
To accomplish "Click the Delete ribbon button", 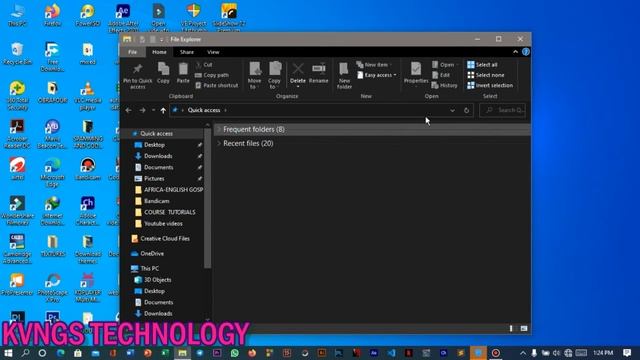I will click(x=298, y=75).
